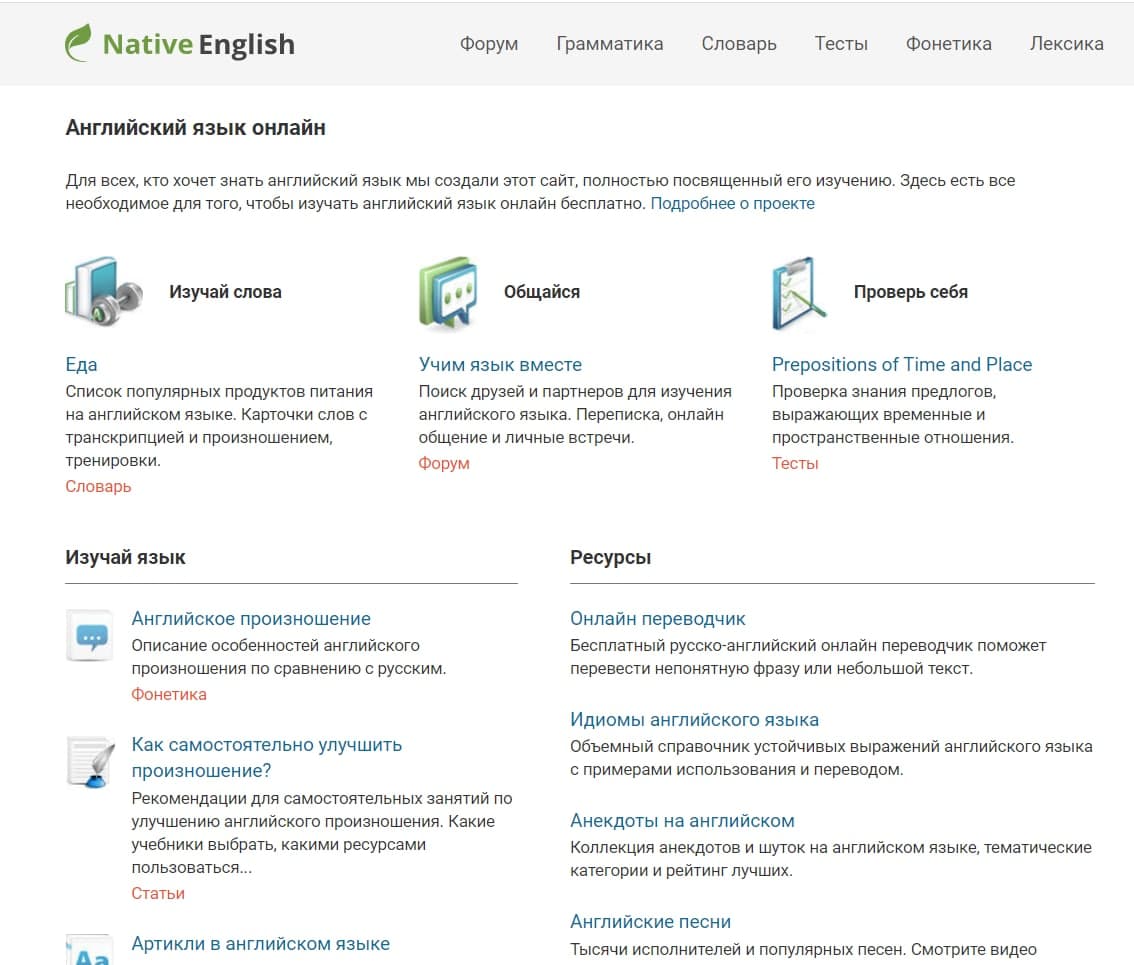Select Тесты in the top navigation
The height and width of the screenshot is (965, 1134).
pos(841,43)
